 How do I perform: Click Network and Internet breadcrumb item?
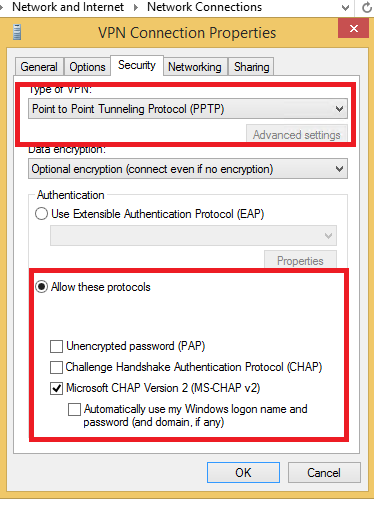68,7
